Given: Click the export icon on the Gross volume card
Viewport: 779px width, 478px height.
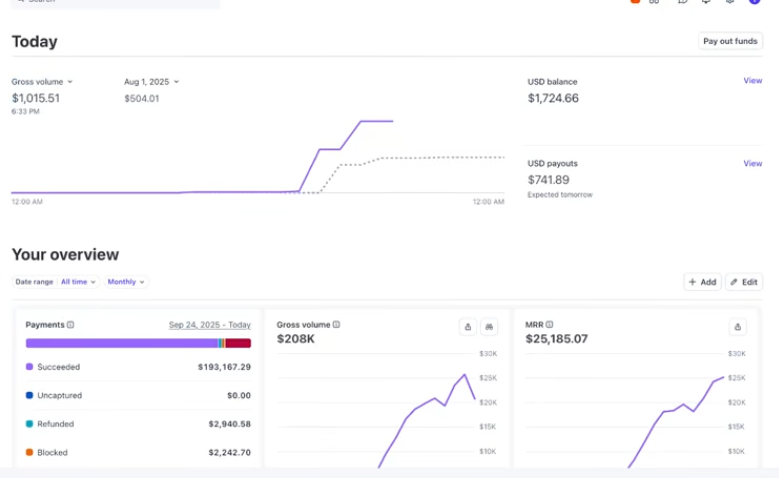Looking at the screenshot, I should [x=467, y=327].
